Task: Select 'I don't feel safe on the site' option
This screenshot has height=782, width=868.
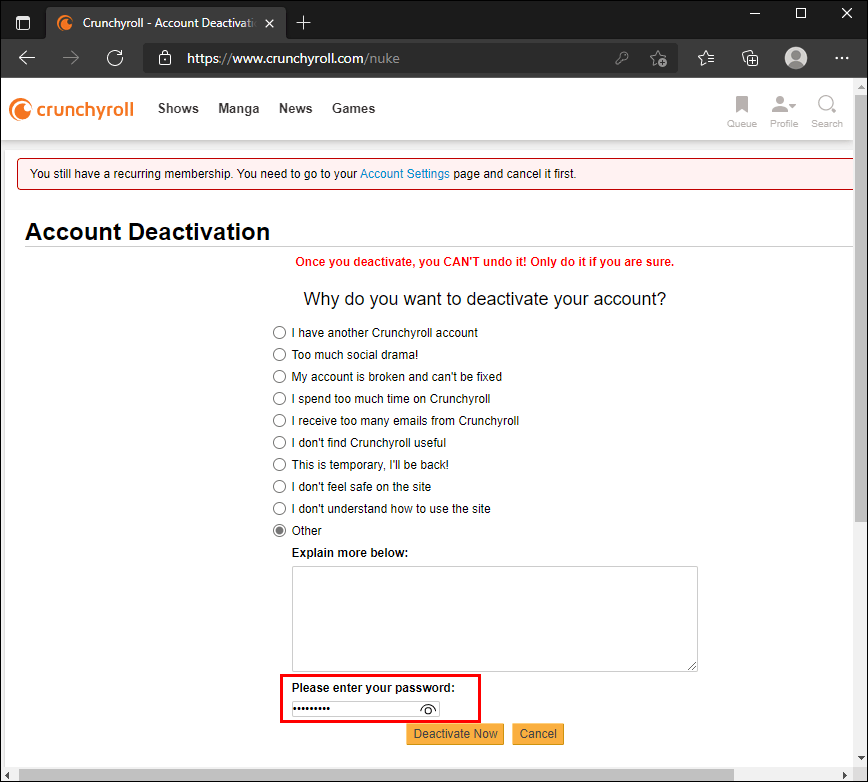Action: click(x=280, y=486)
